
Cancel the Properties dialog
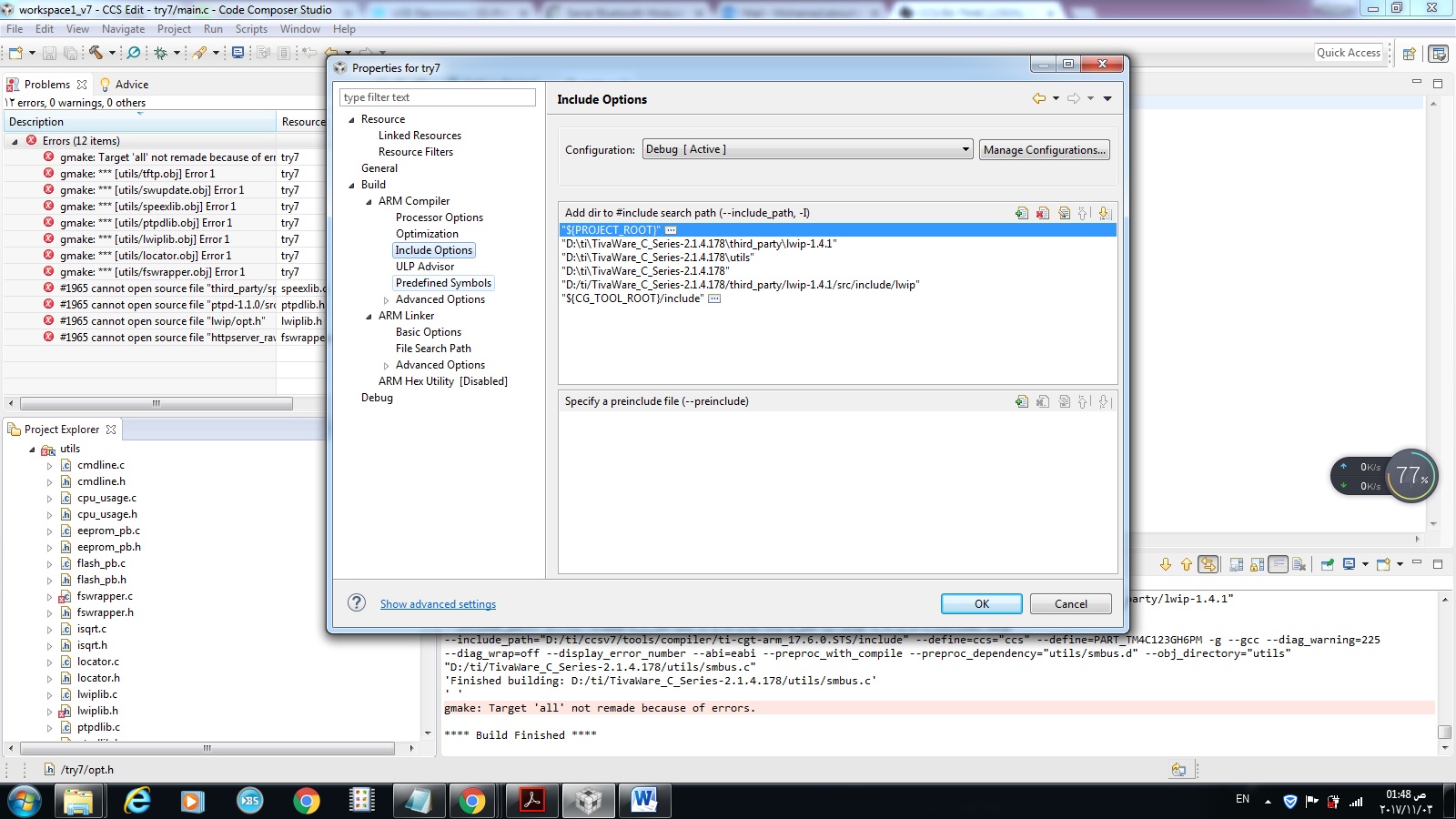pos(1071,603)
